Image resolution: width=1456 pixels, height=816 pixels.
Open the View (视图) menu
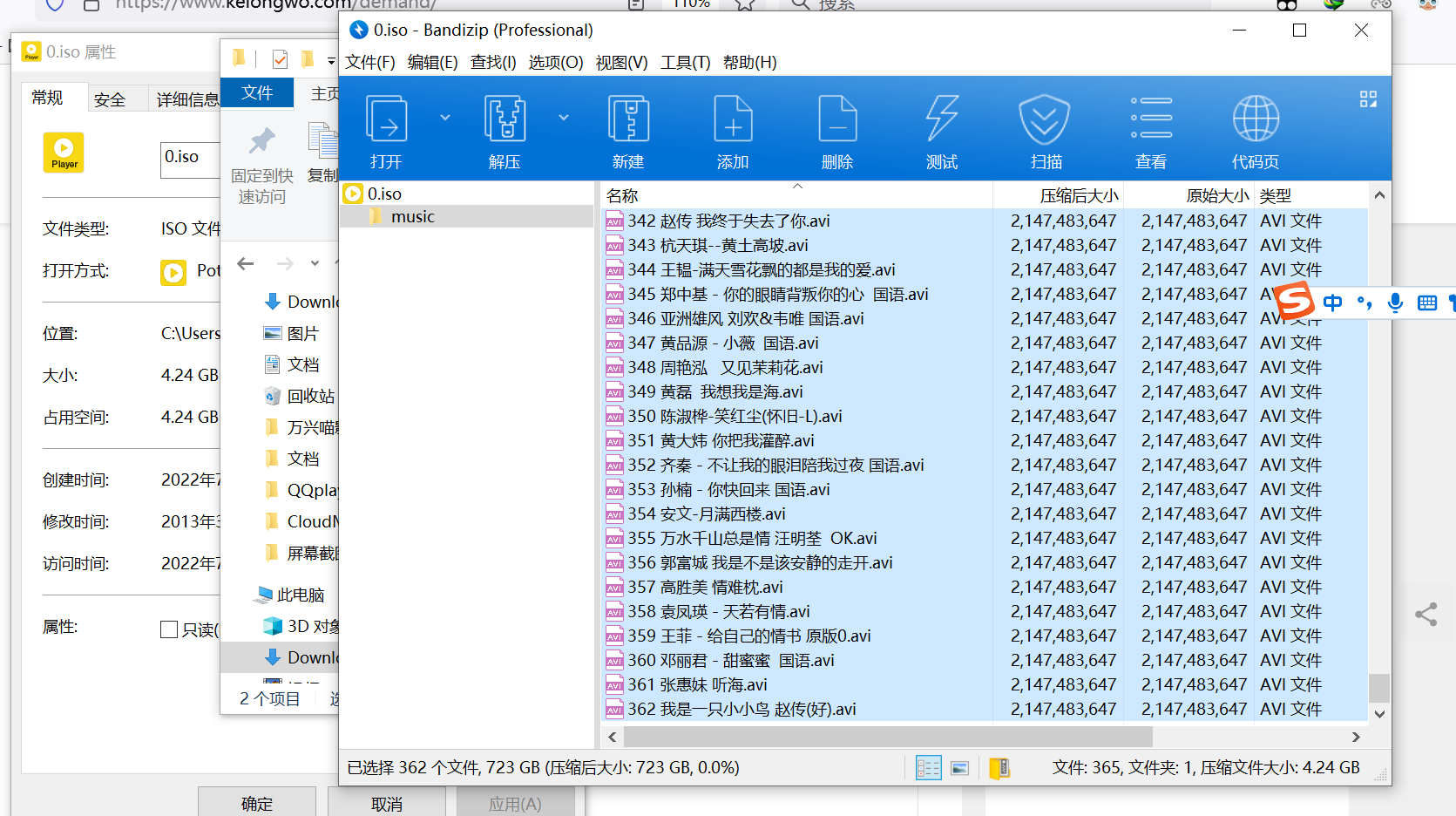point(621,62)
